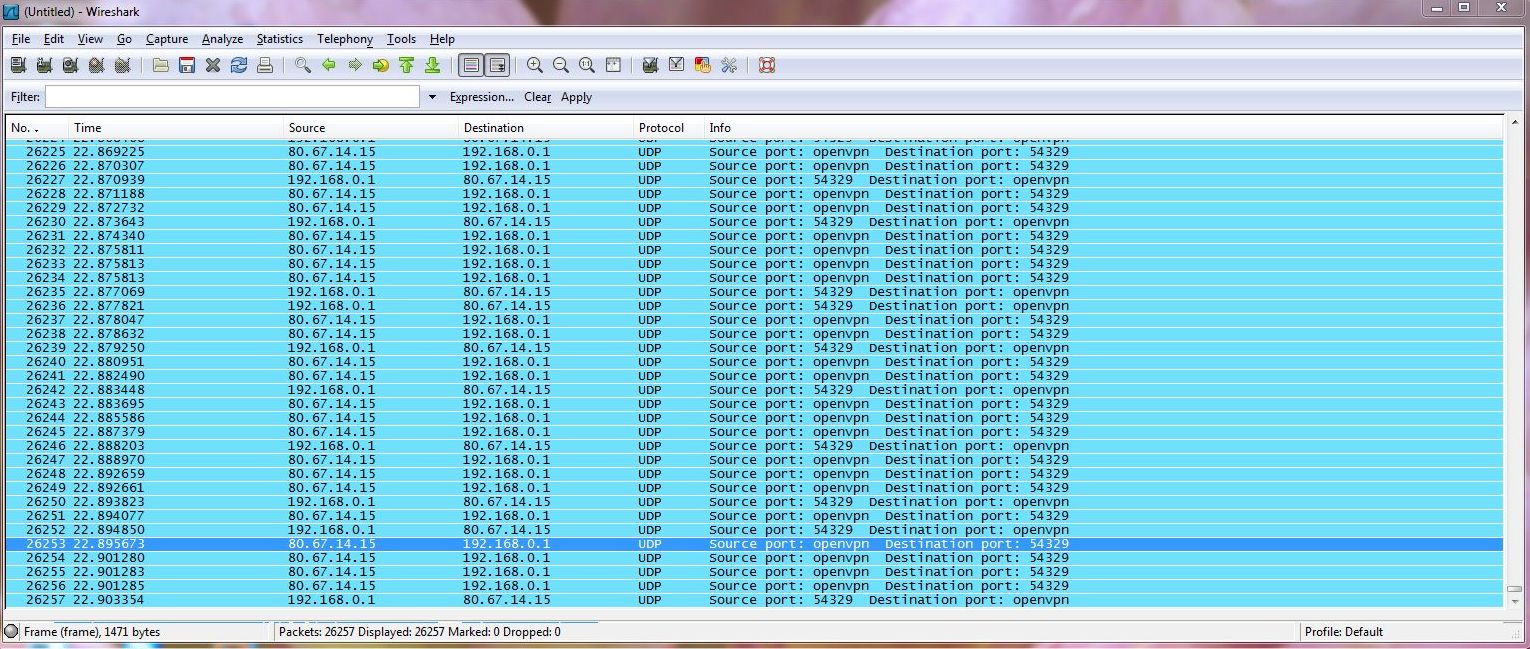
Task: Open the Help menu
Action: tap(442, 39)
